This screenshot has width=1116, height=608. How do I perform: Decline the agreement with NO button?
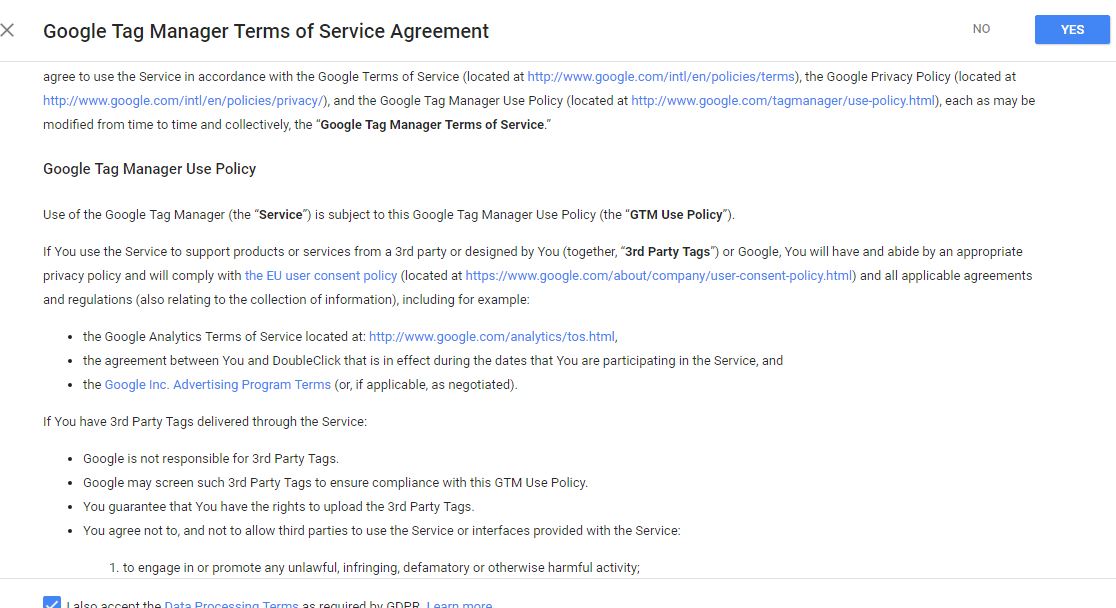click(x=981, y=29)
